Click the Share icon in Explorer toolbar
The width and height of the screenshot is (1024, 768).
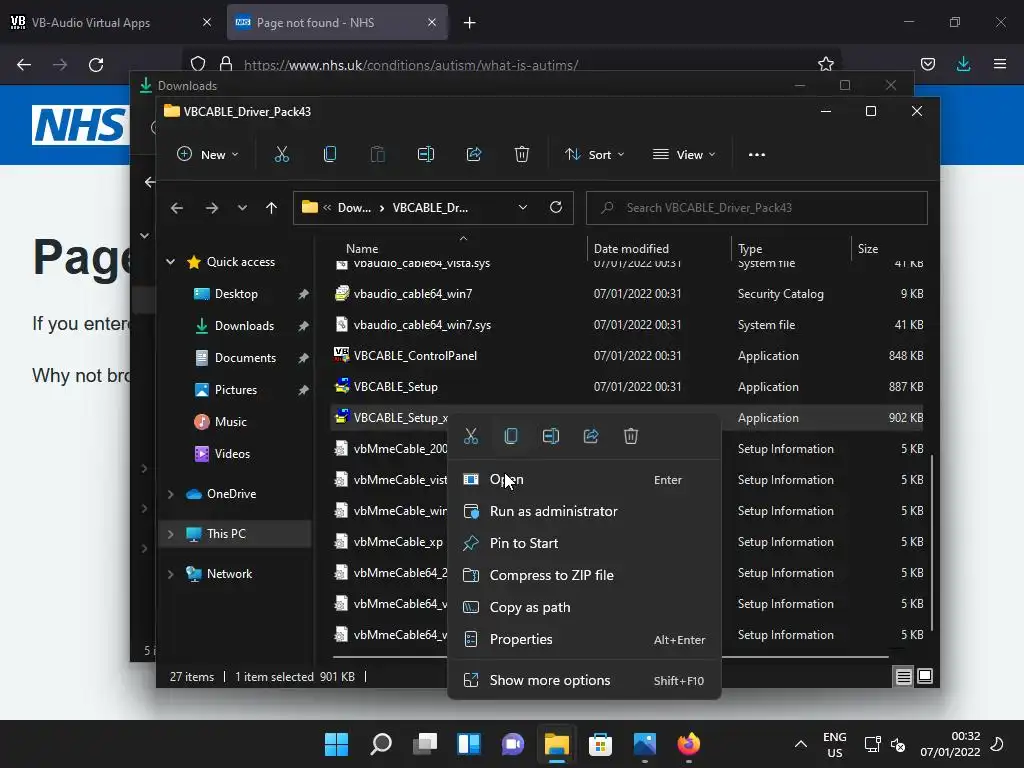coord(474,155)
